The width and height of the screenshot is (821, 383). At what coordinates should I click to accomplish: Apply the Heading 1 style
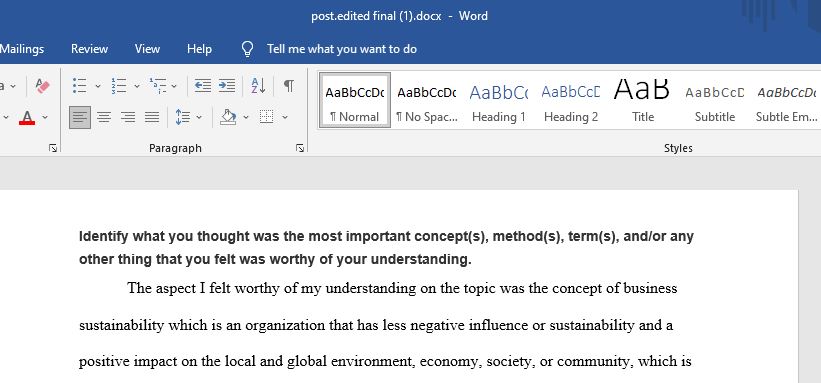498,100
